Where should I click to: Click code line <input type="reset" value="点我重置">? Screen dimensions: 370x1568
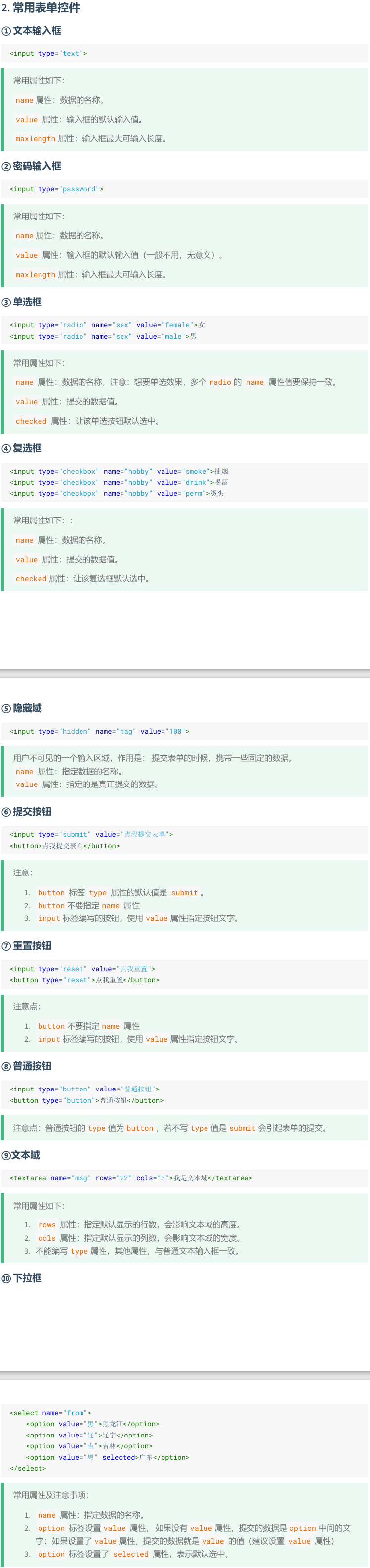[83, 969]
